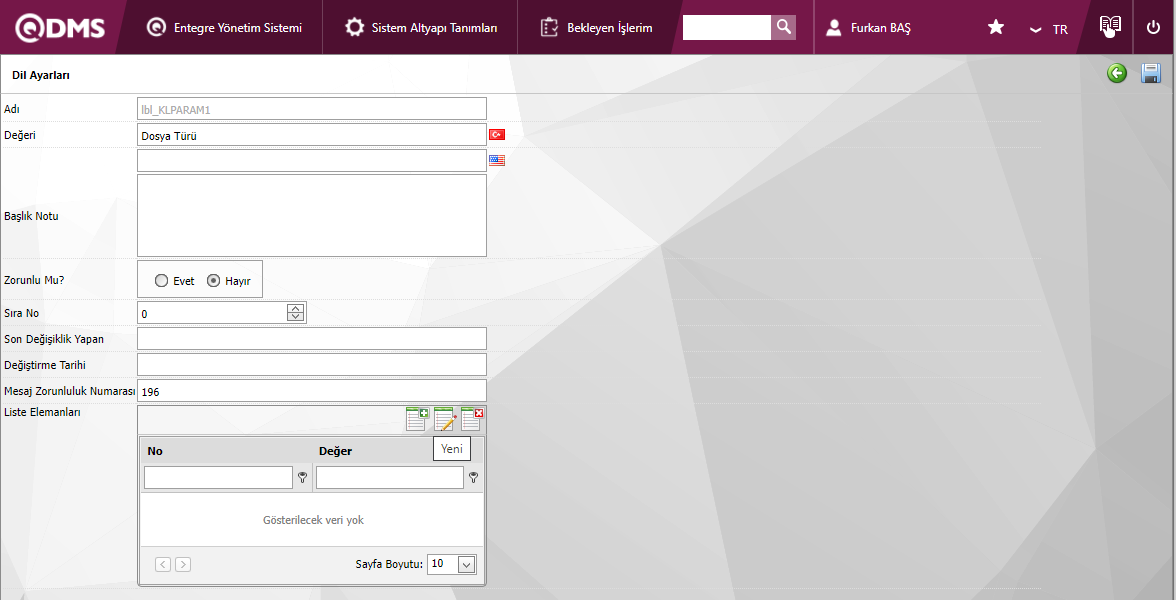Screen dimensions: 1176x600
Task: Click the delete list element icon
Action: coord(472,419)
